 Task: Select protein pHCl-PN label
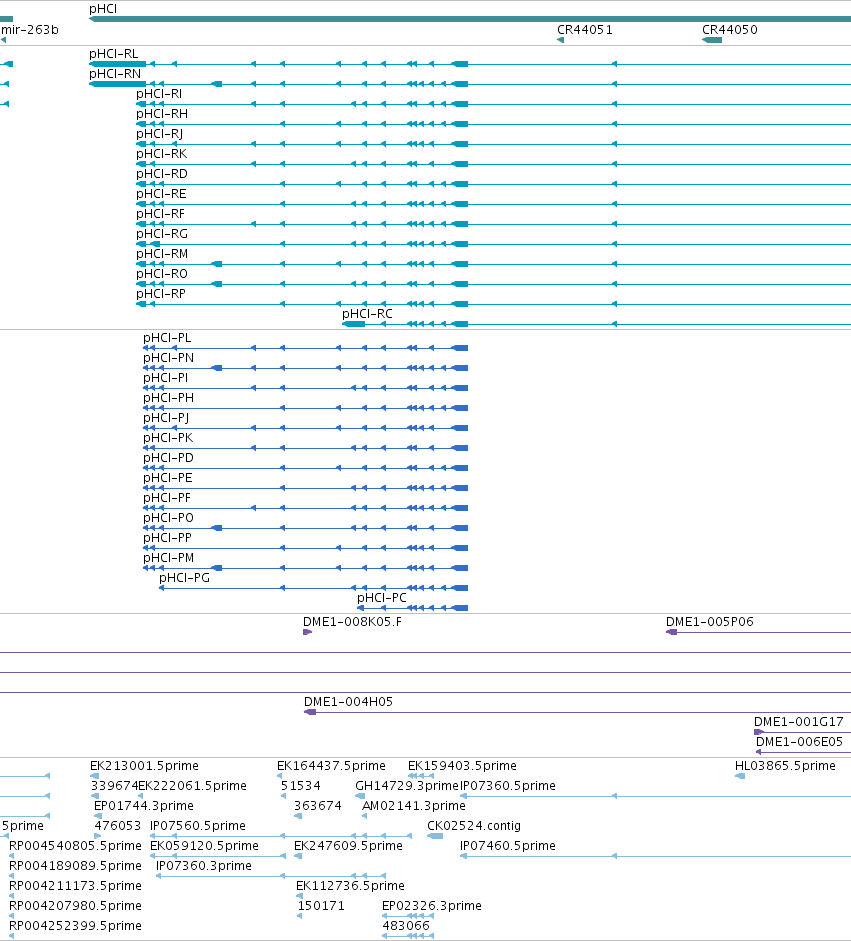169,358
